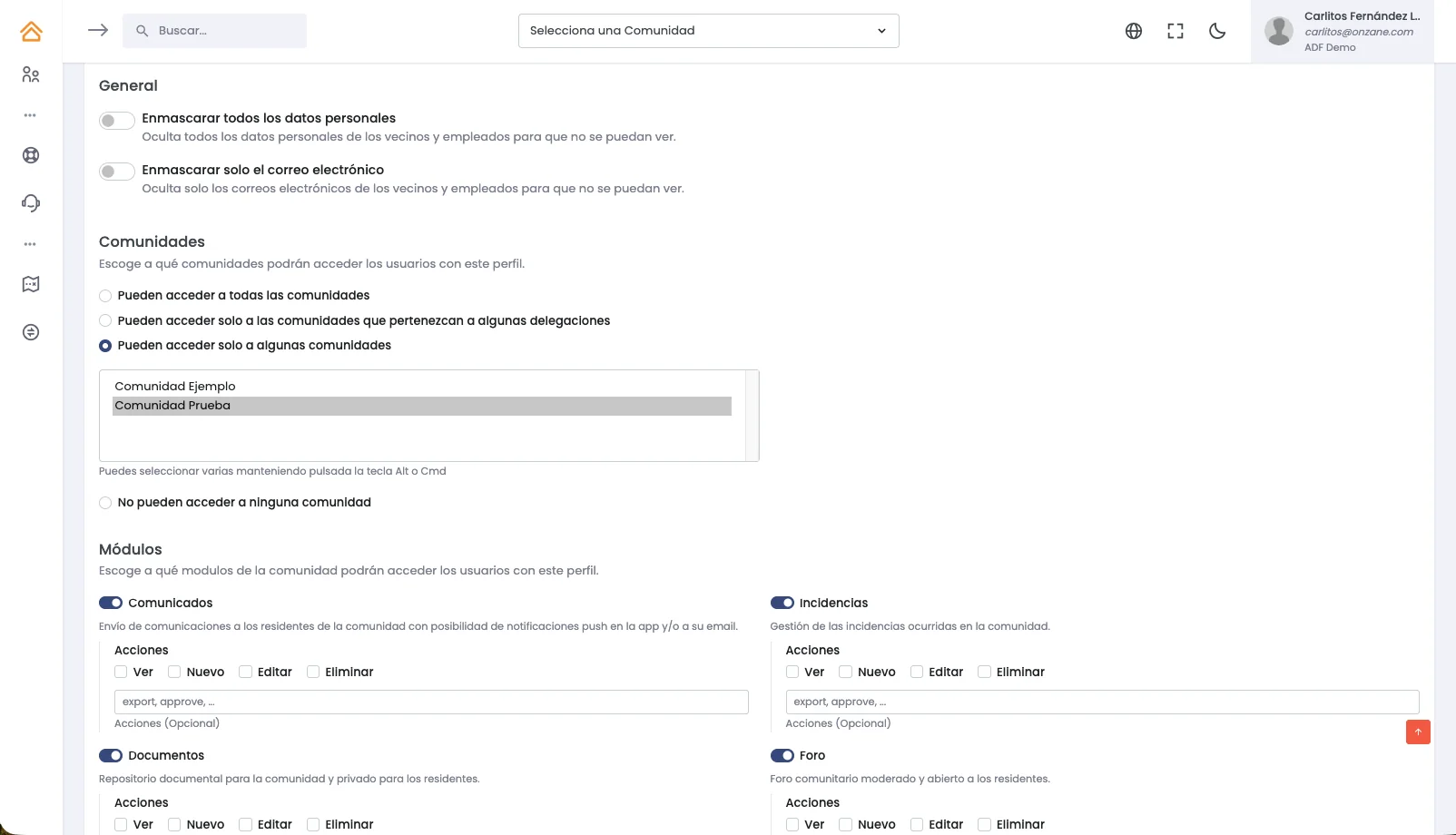Check Ver under Documentos actions
The height and width of the screenshot is (835, 1456).
(121, 824)
